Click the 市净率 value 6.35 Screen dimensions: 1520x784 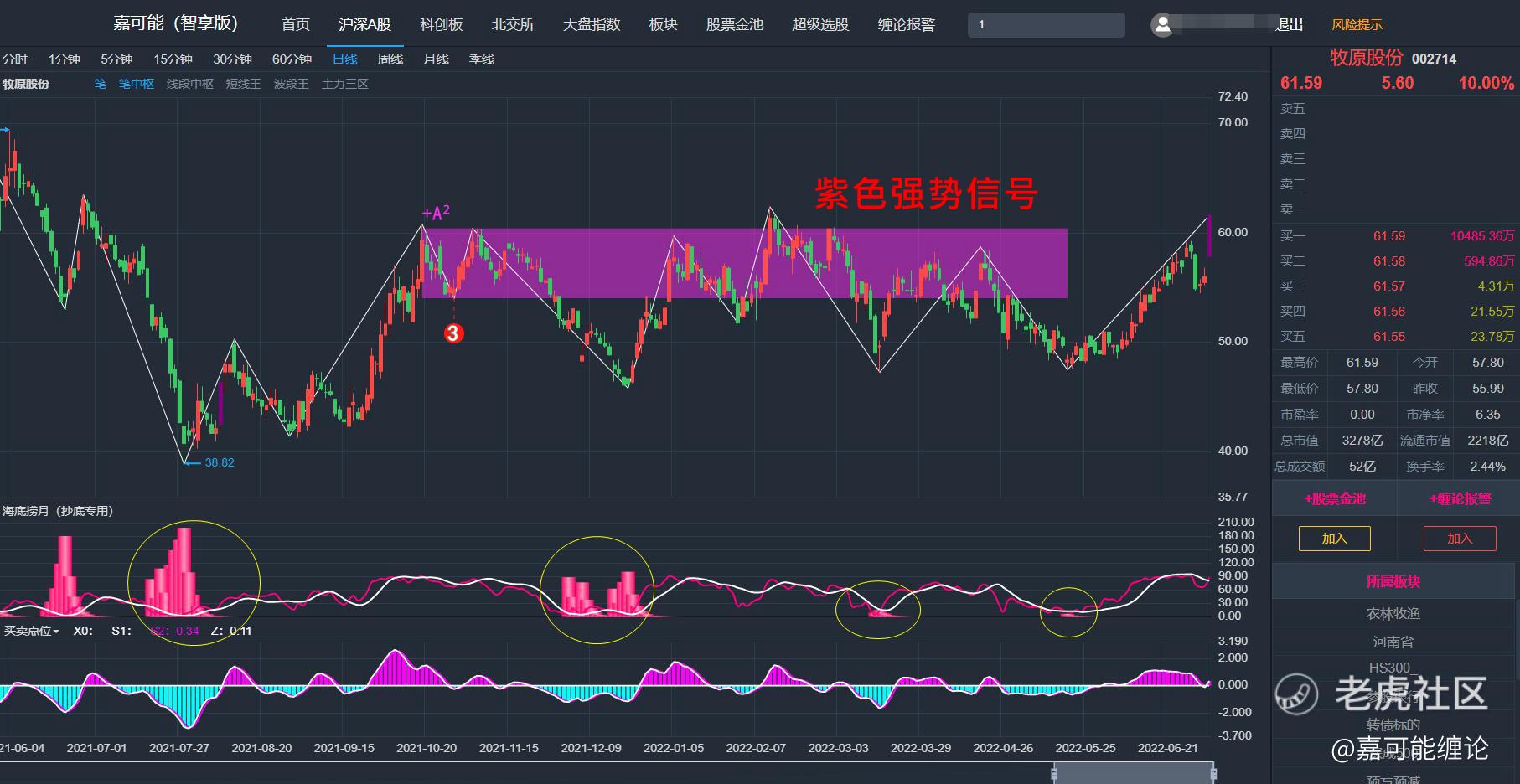[x=1488, y=415]
